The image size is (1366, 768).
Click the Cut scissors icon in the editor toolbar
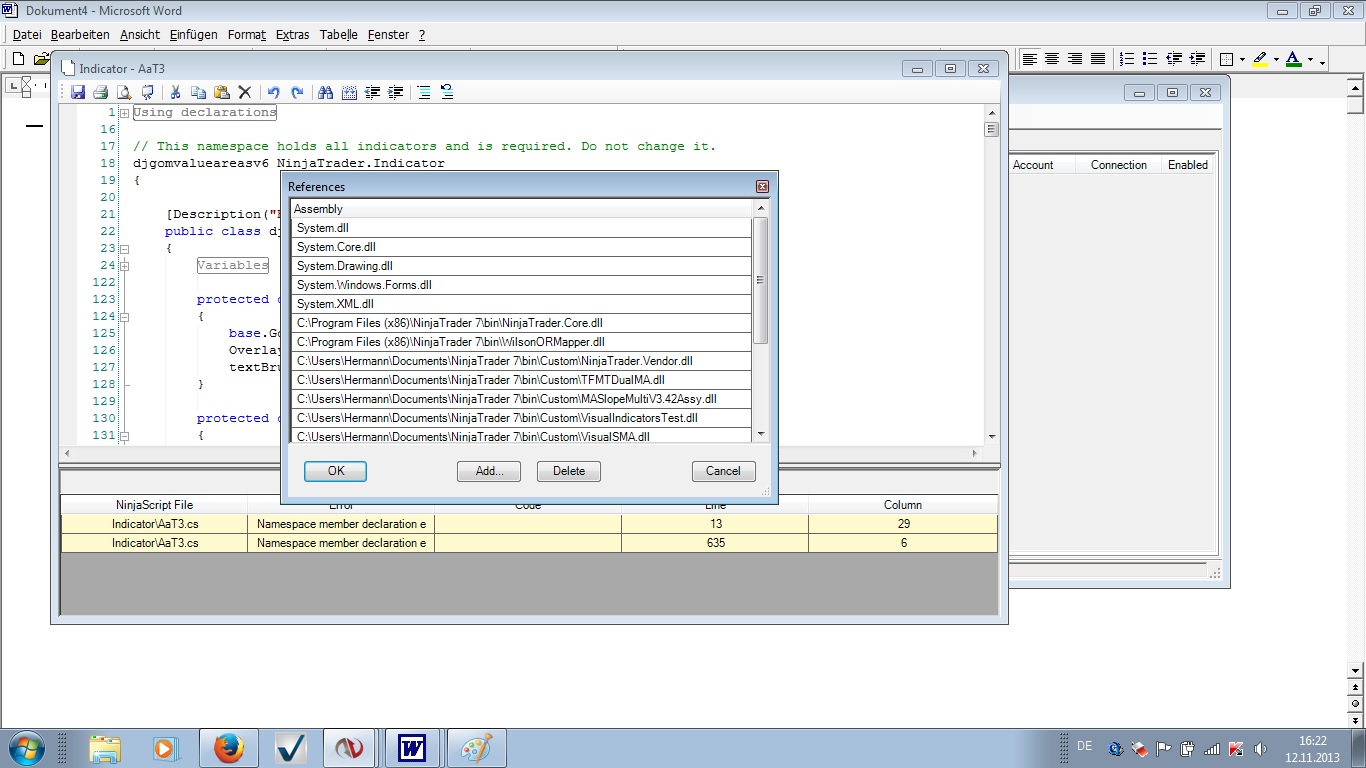point(175,92)
